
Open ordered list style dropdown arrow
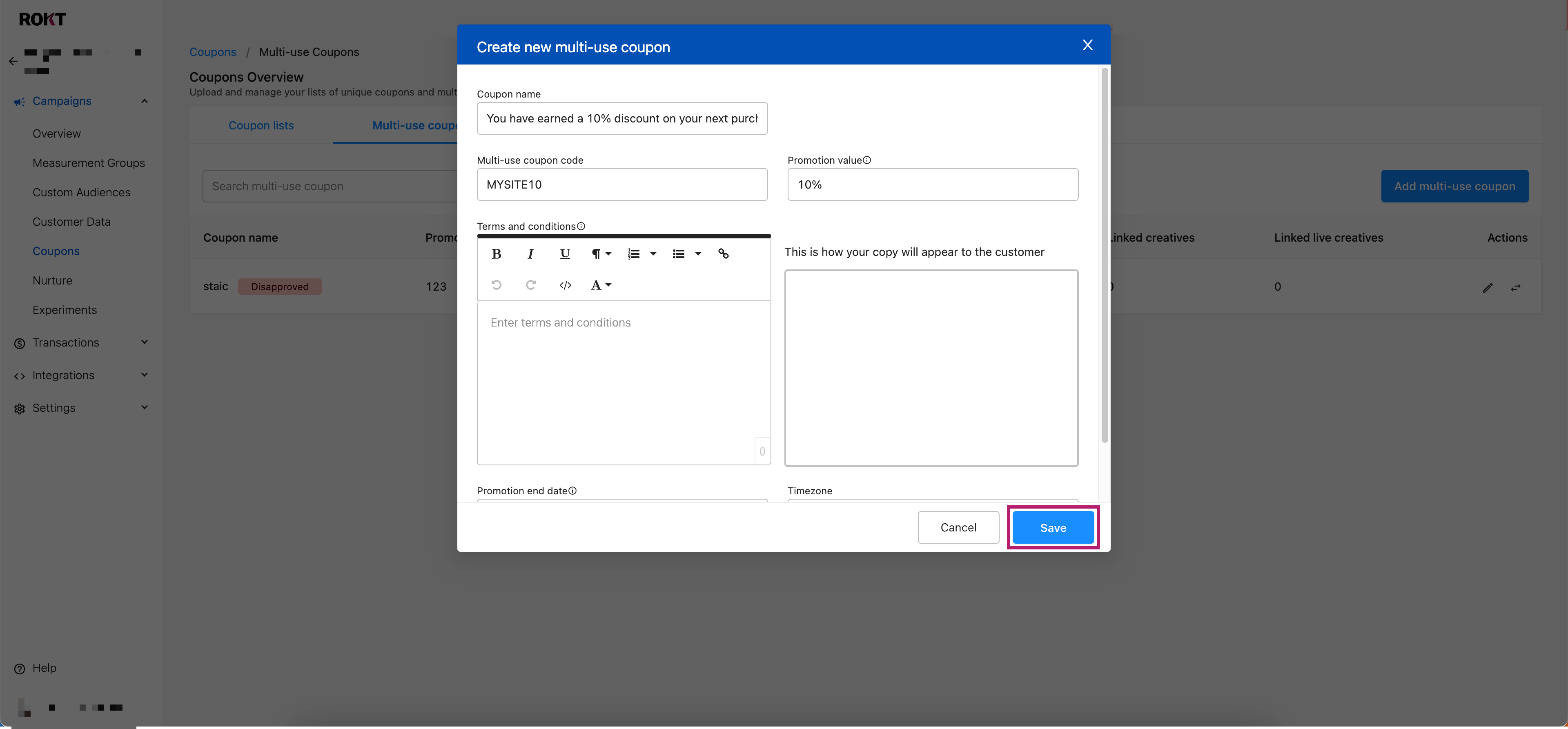point(653,254)
